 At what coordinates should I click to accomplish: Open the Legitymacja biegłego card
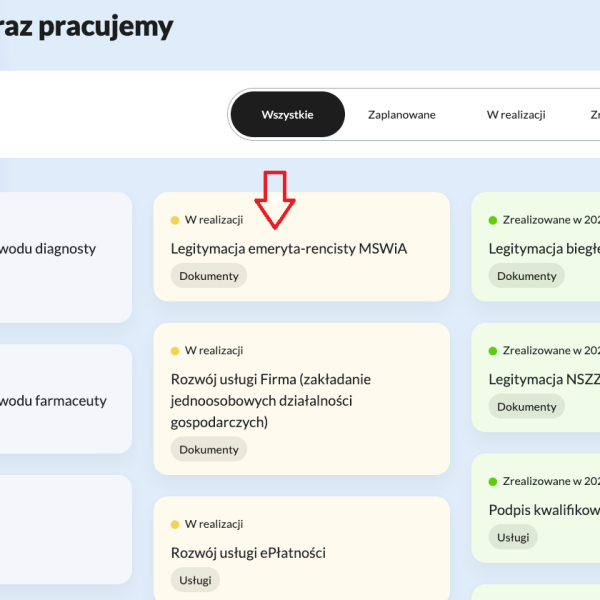click(x=536, y=247)
